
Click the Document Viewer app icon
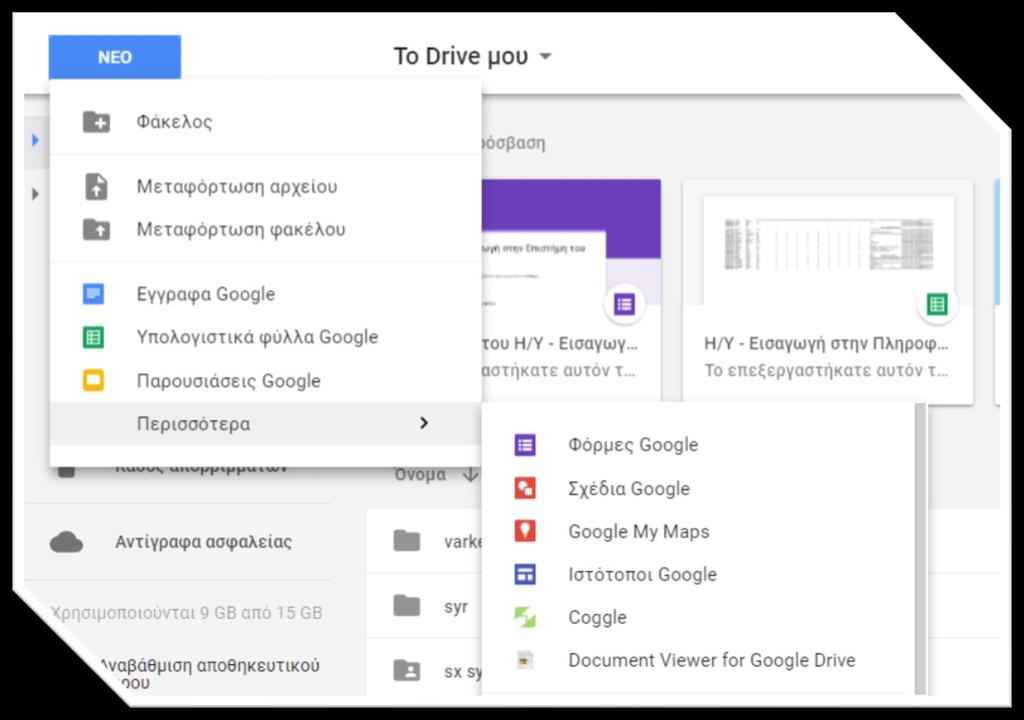pyautogui.click(x=525, y=660)
